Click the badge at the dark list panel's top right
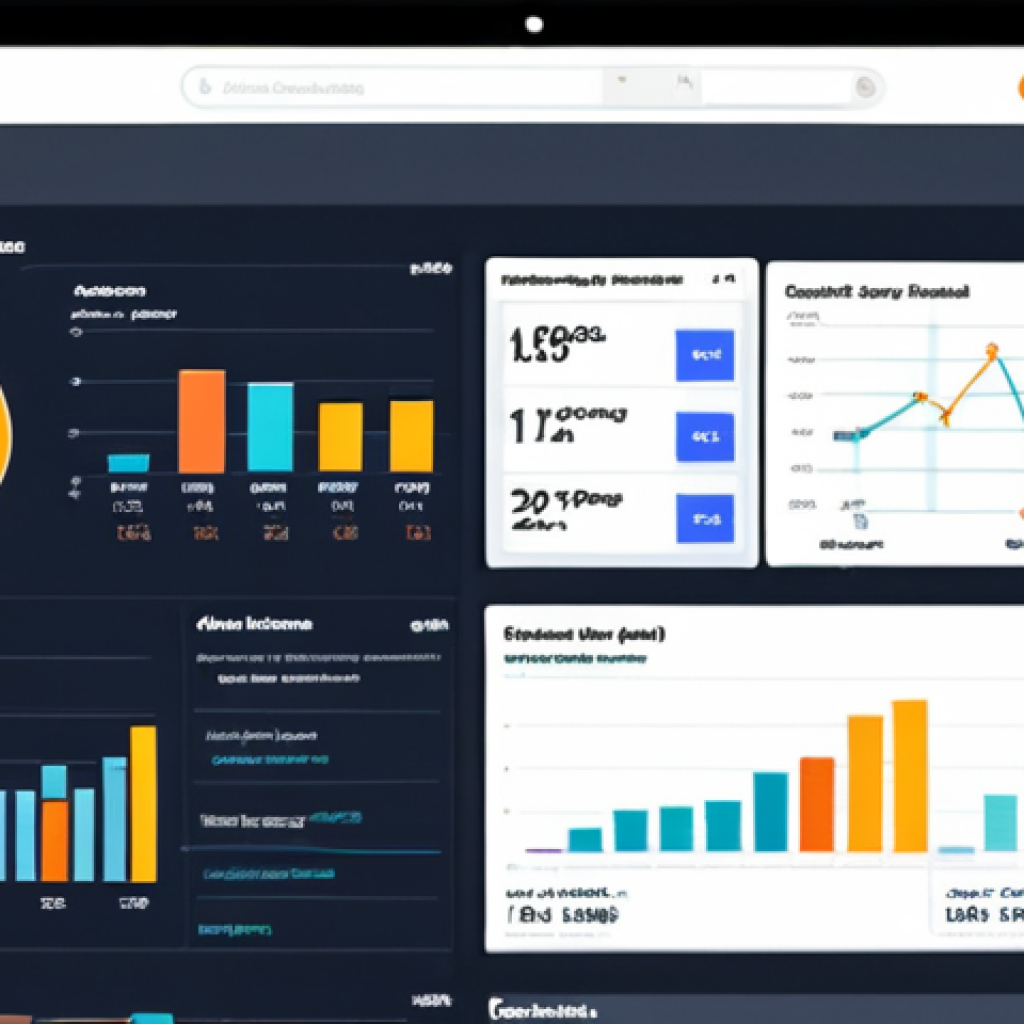Screen dimensions: 1024x1024 pyautogui.click(x=429, y=626)
